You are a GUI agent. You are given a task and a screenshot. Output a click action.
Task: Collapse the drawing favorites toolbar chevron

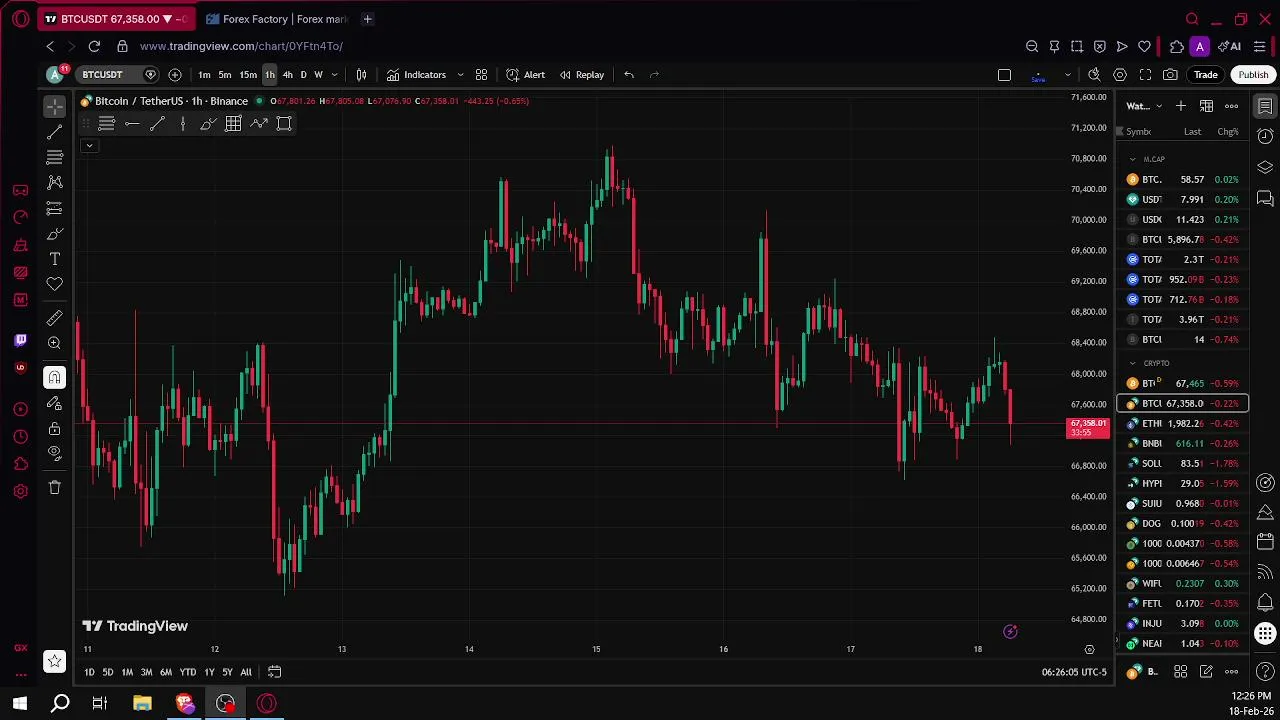[89, 146]
